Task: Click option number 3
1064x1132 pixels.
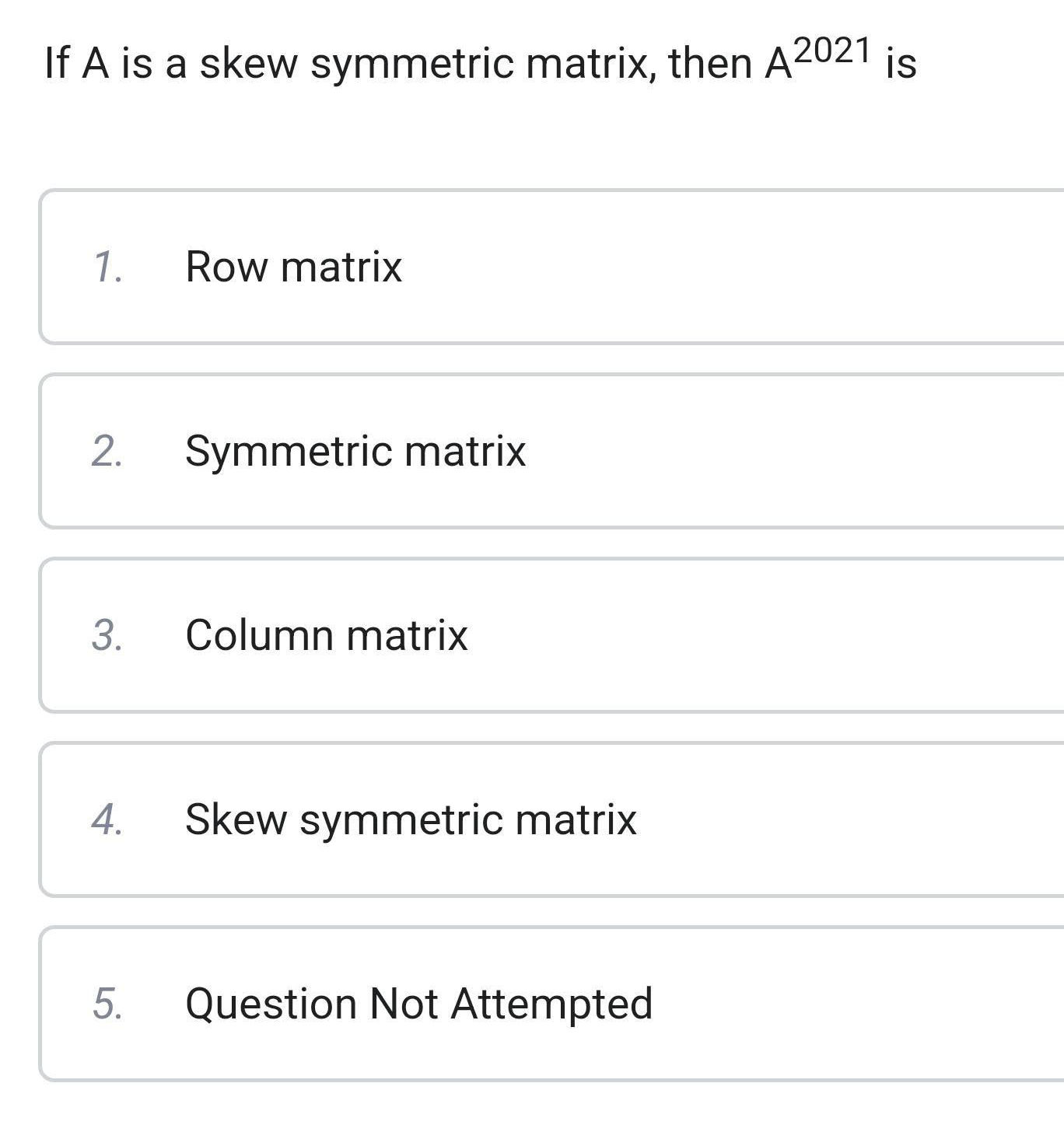Action: tap(108, 634)
